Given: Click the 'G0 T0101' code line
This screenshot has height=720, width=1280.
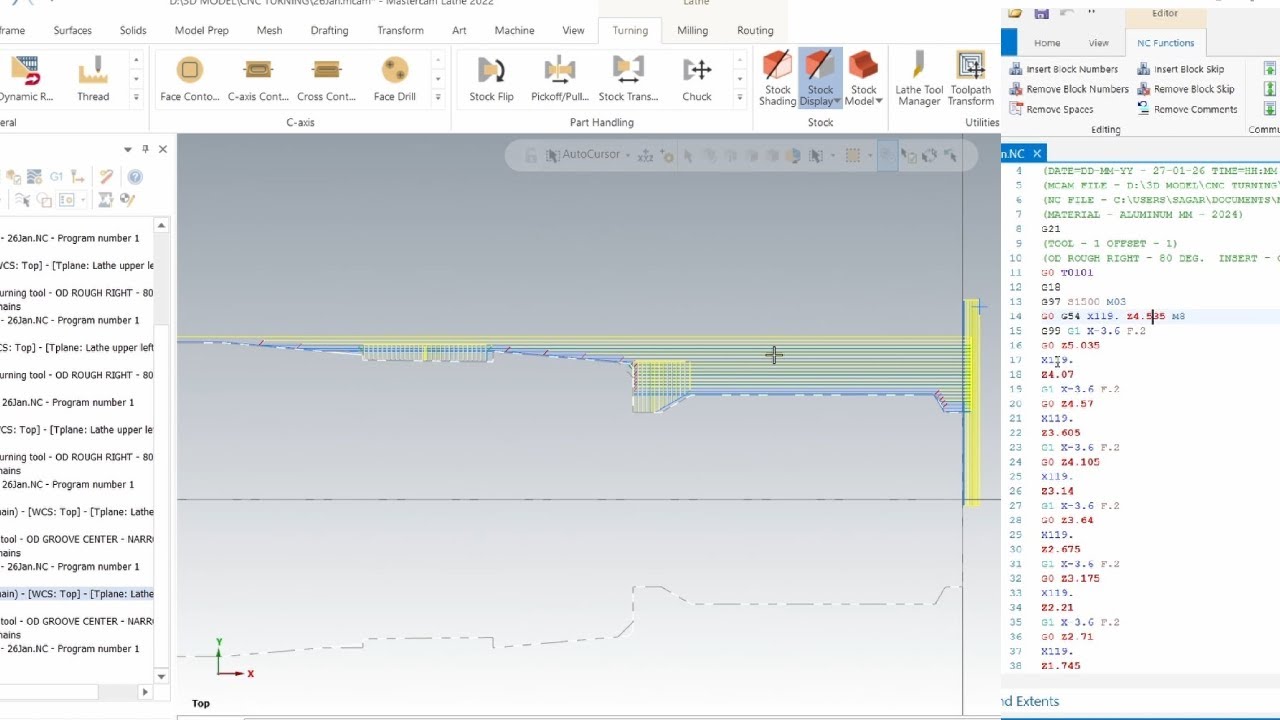Looking at the screenshot, I should [1067, 272].
